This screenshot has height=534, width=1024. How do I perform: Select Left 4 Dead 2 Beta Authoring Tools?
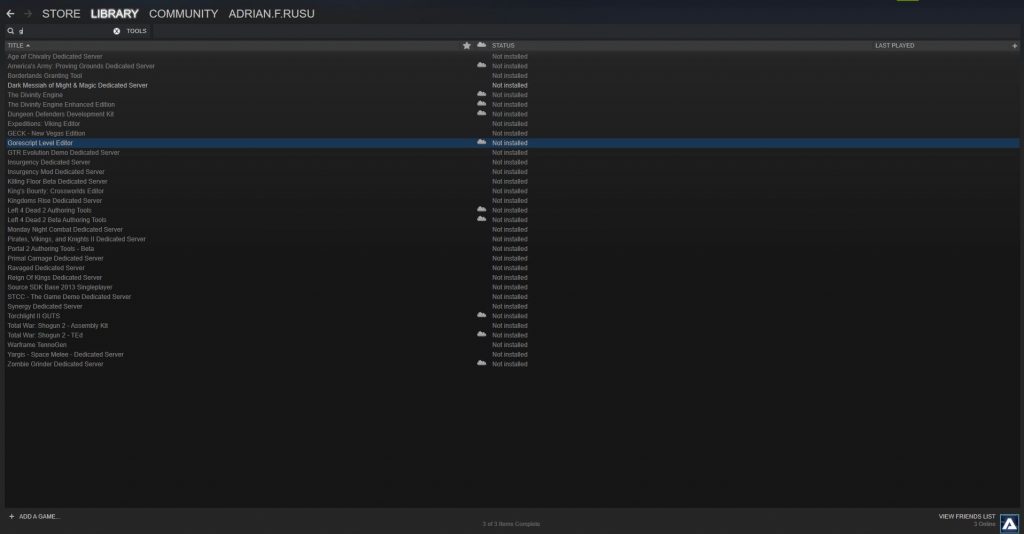[x=56, y=220]
